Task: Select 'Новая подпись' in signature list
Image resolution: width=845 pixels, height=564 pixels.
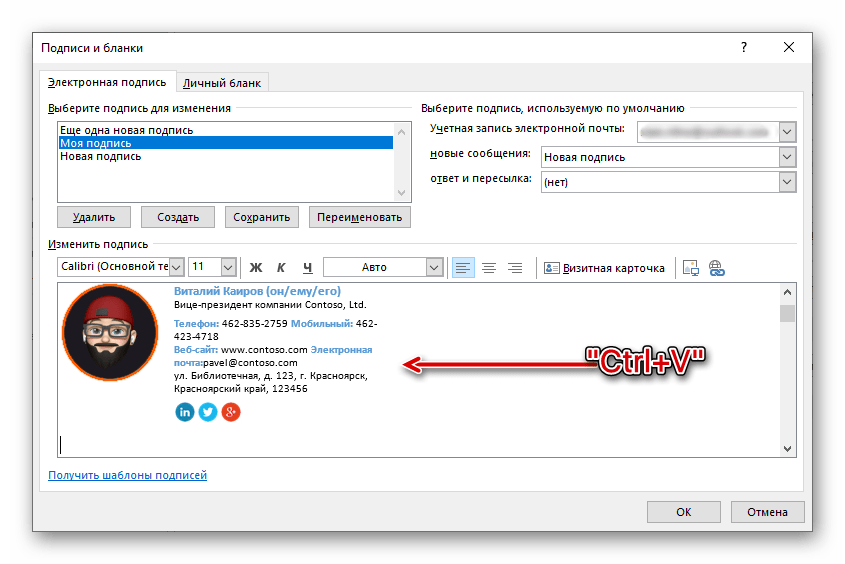Action: pos(96,156)
